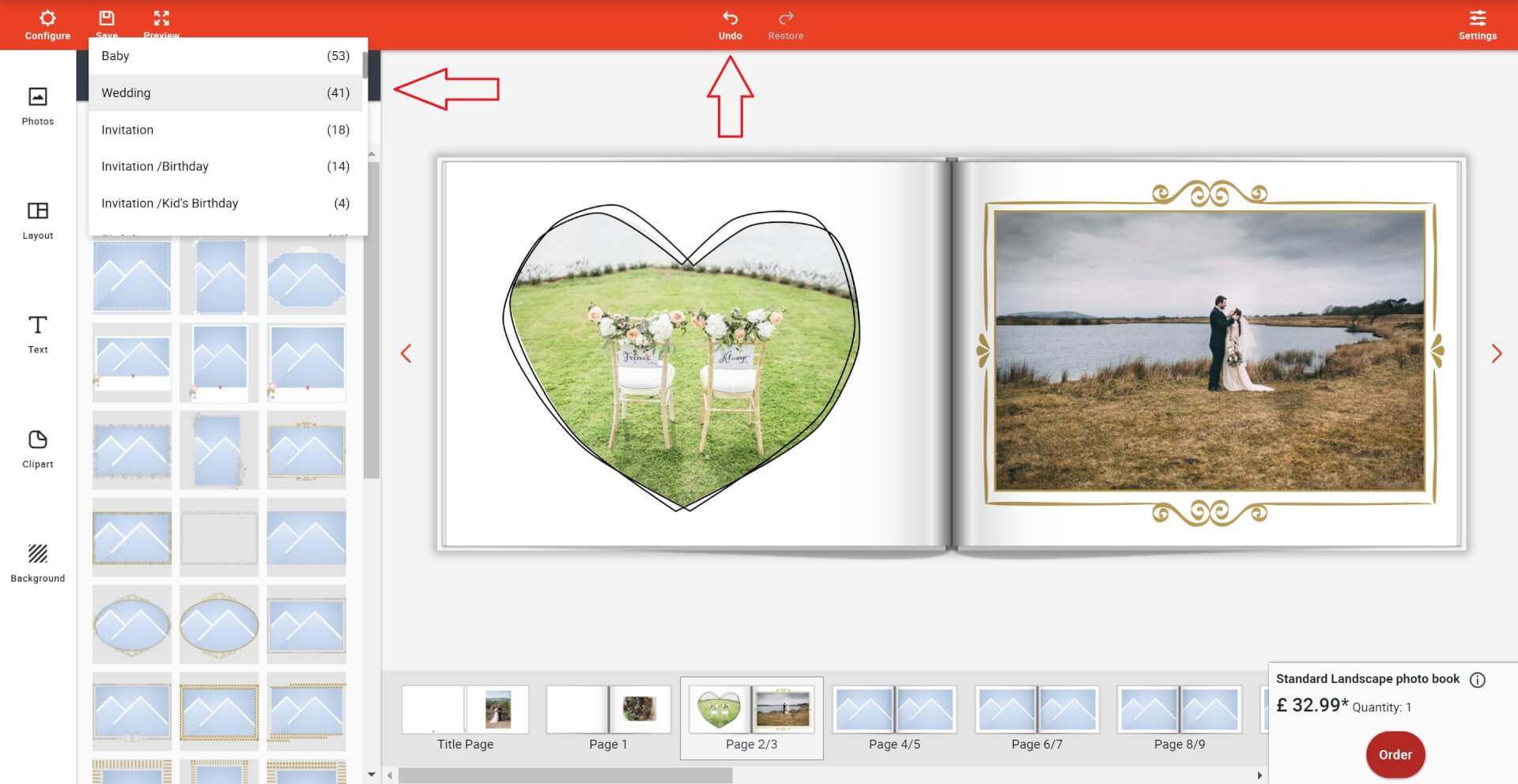The image size is (1518, 784).
Task: Open the Layout panel
Action: [37, 211]
